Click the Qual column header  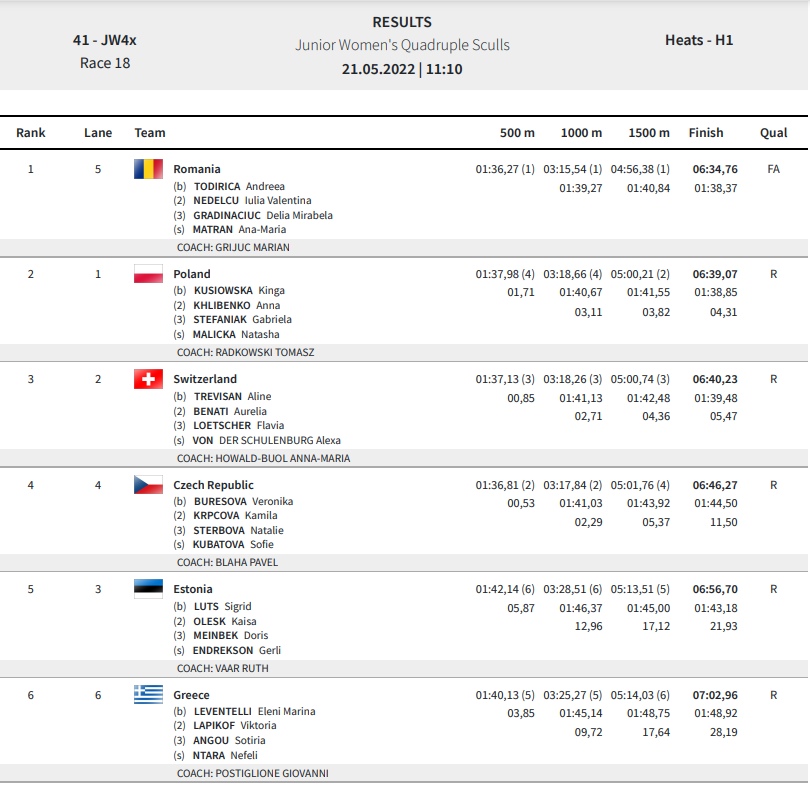pyautogui.click(x=773, y=133)
